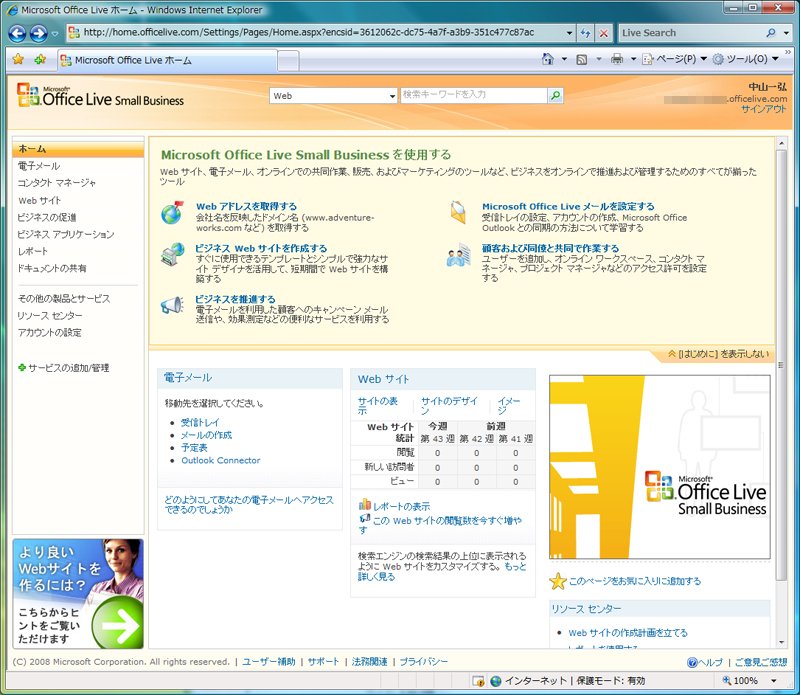
Task: Click inside the site keyword search field
Action: 473,95
